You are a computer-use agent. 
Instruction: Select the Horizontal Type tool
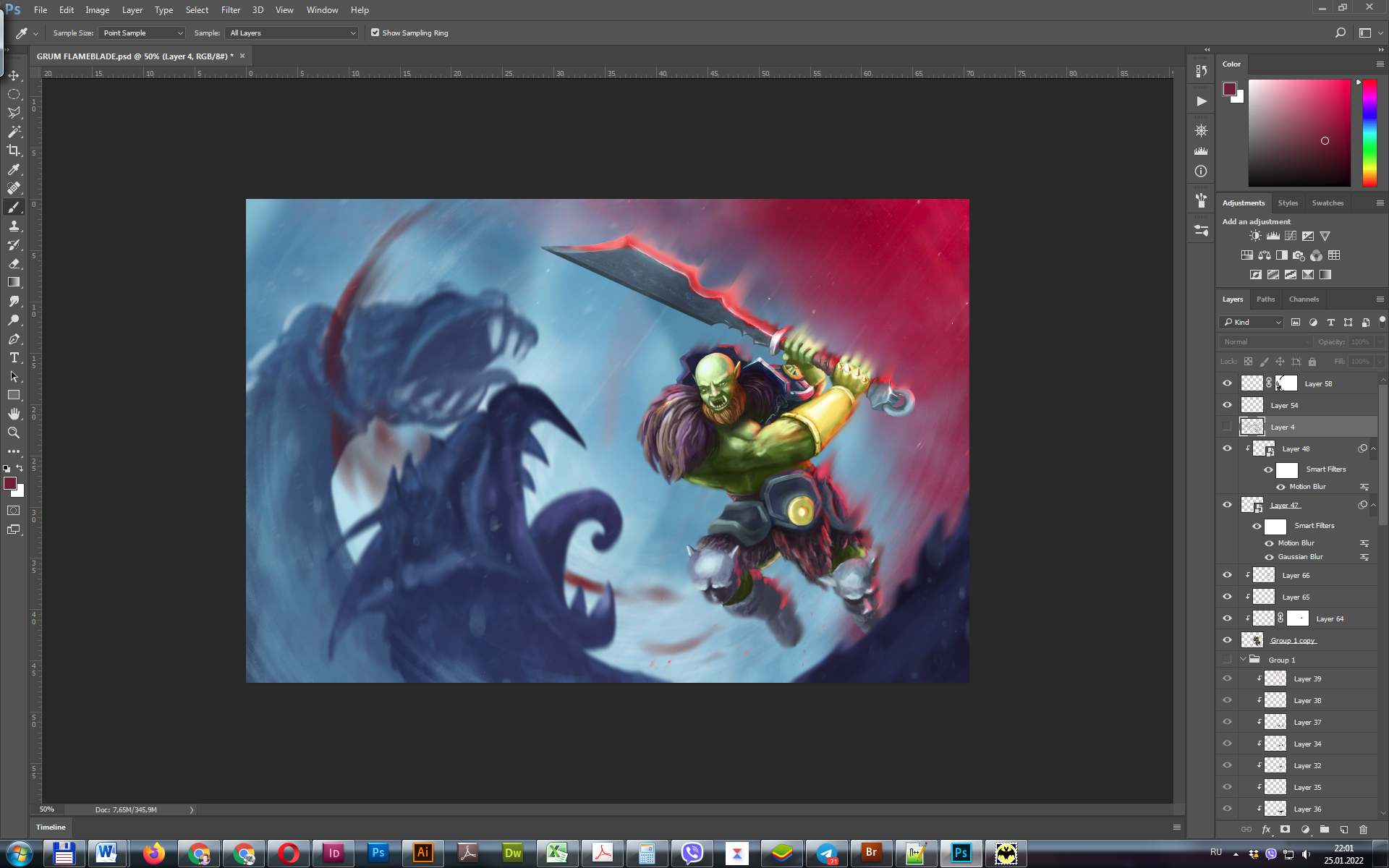[14, 357]
